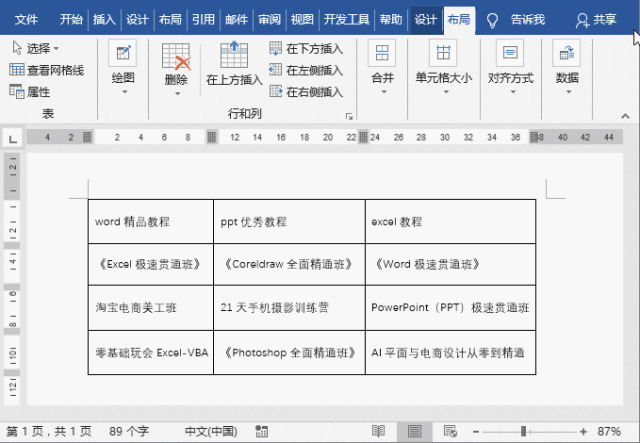Collapse the ribbon with the chevron
640x443 pixels.
point(625,116)
